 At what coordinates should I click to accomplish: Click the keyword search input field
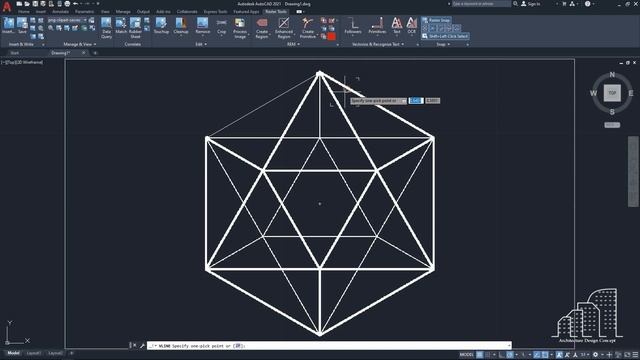pos(481,4)
